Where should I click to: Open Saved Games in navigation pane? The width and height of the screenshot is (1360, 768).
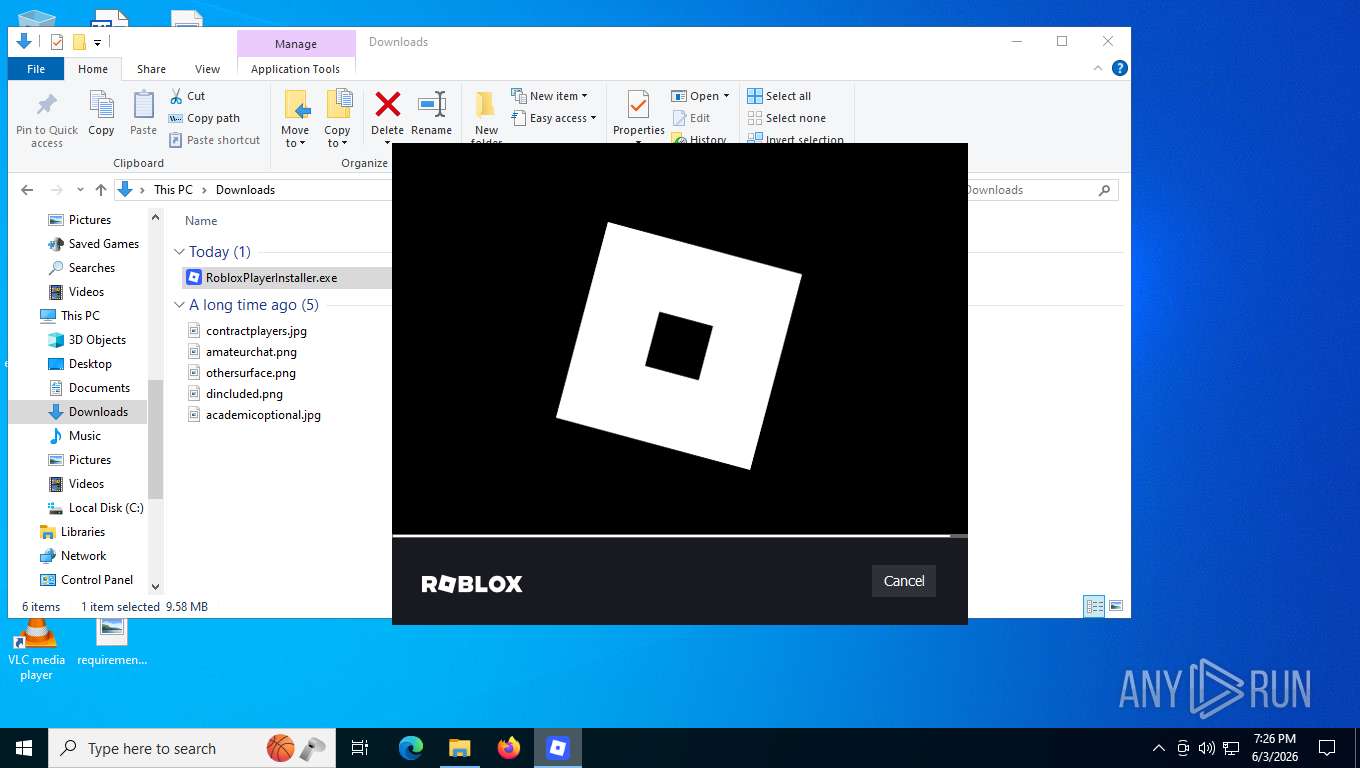(x=103, y=244)
